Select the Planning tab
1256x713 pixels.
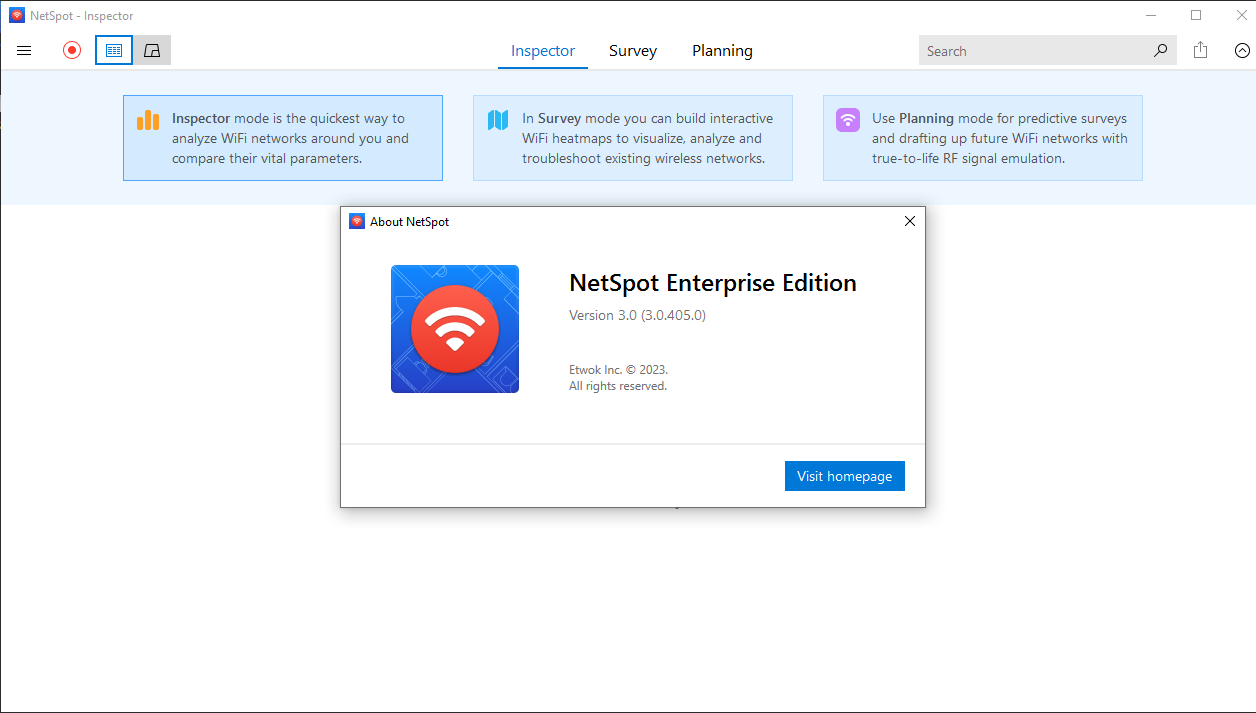click(722, 51)
